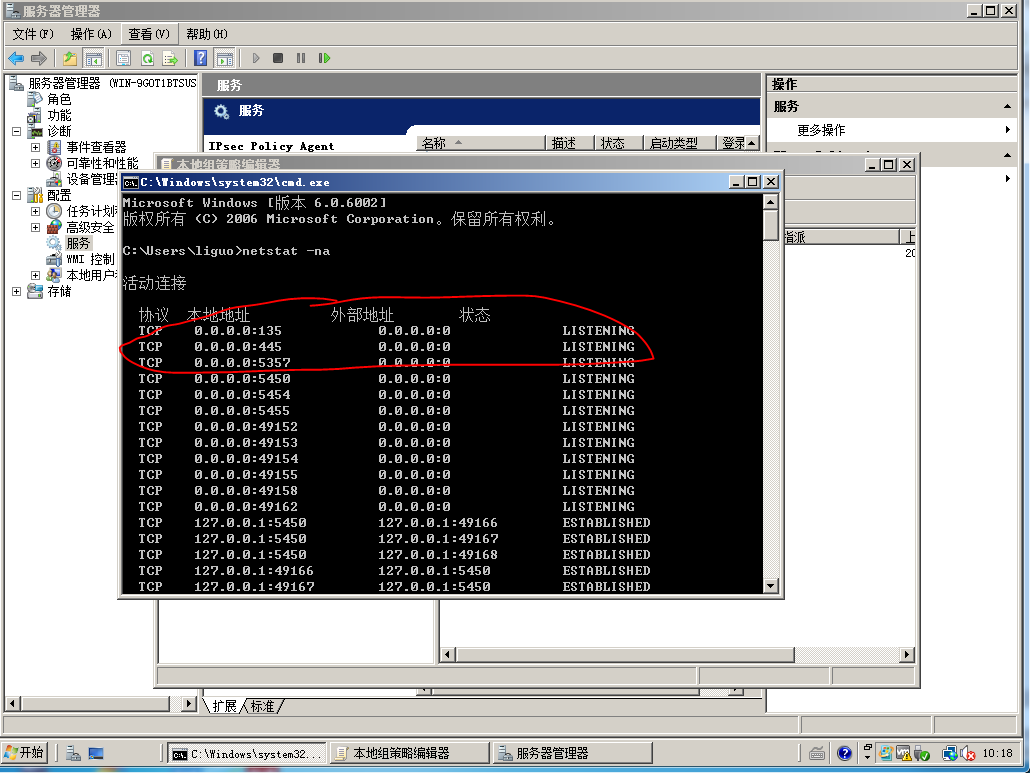Click the blue Help question mark icon
This screenshot has height=773, width=1030.
click(x=201, y=59)
